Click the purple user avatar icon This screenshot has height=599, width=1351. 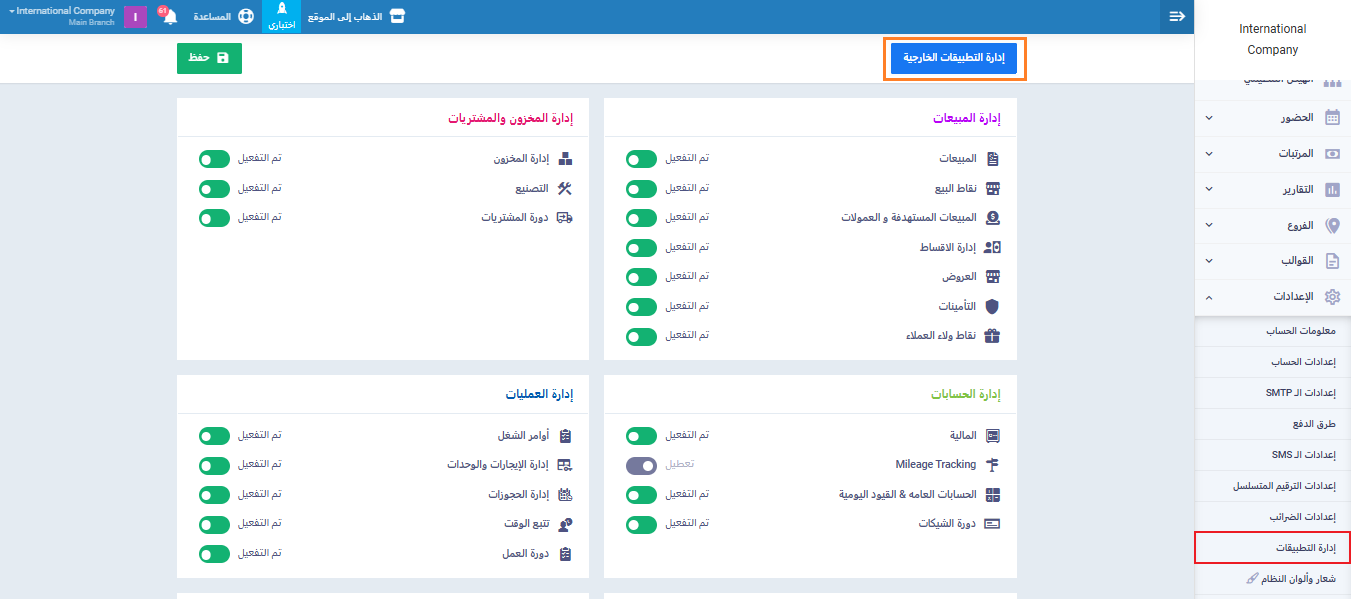[x=136, y=17]
